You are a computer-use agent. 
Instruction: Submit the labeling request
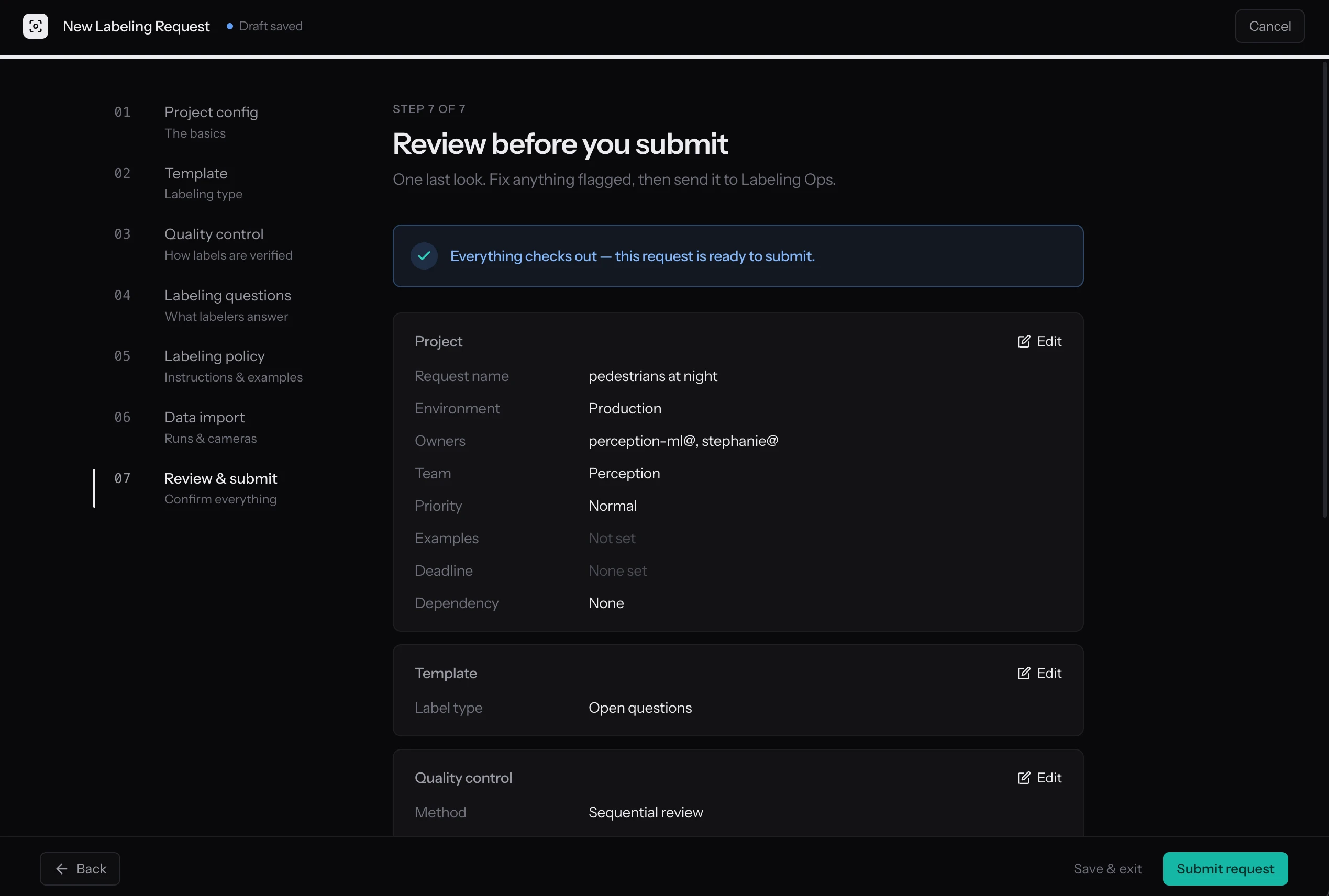coord(1225,869)
